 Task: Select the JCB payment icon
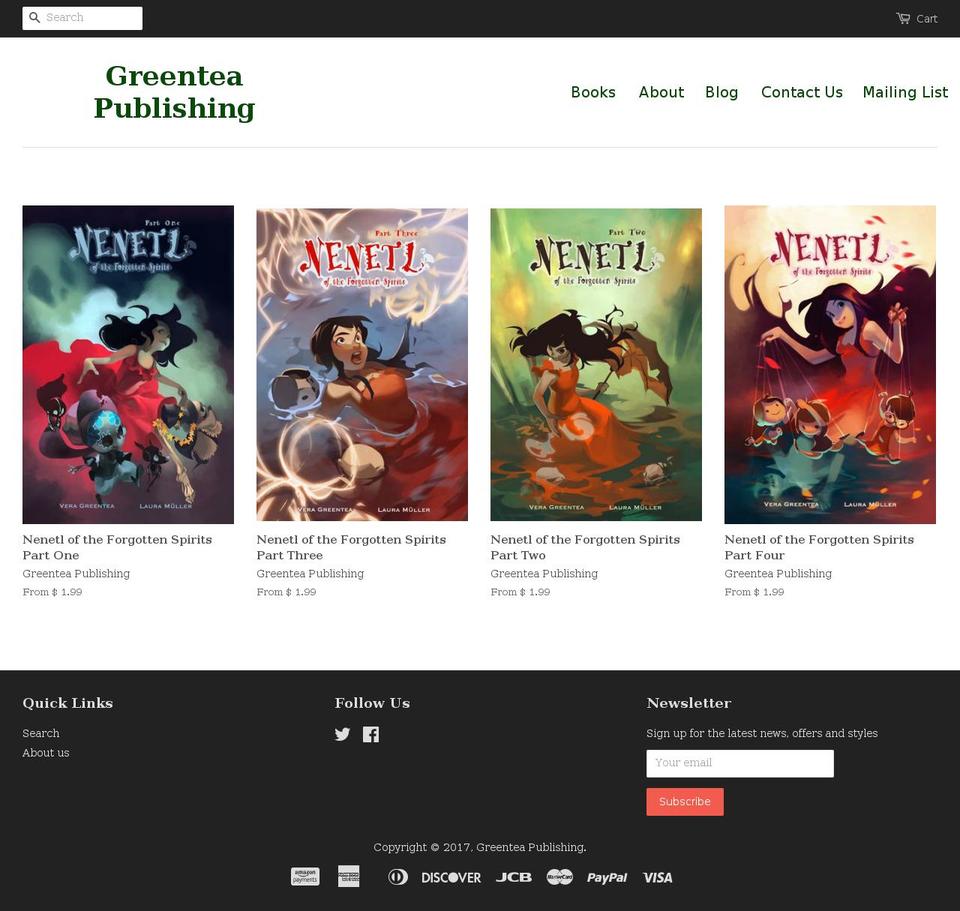pos(513,877)
